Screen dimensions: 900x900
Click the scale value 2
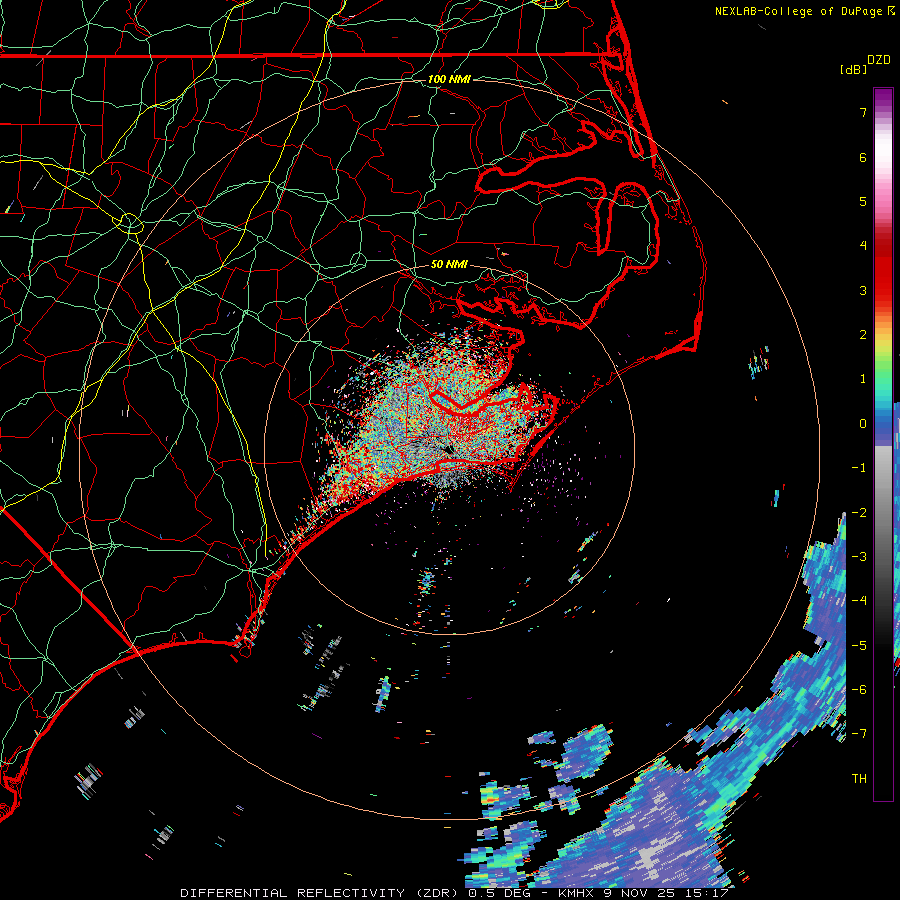click(863, 335)
